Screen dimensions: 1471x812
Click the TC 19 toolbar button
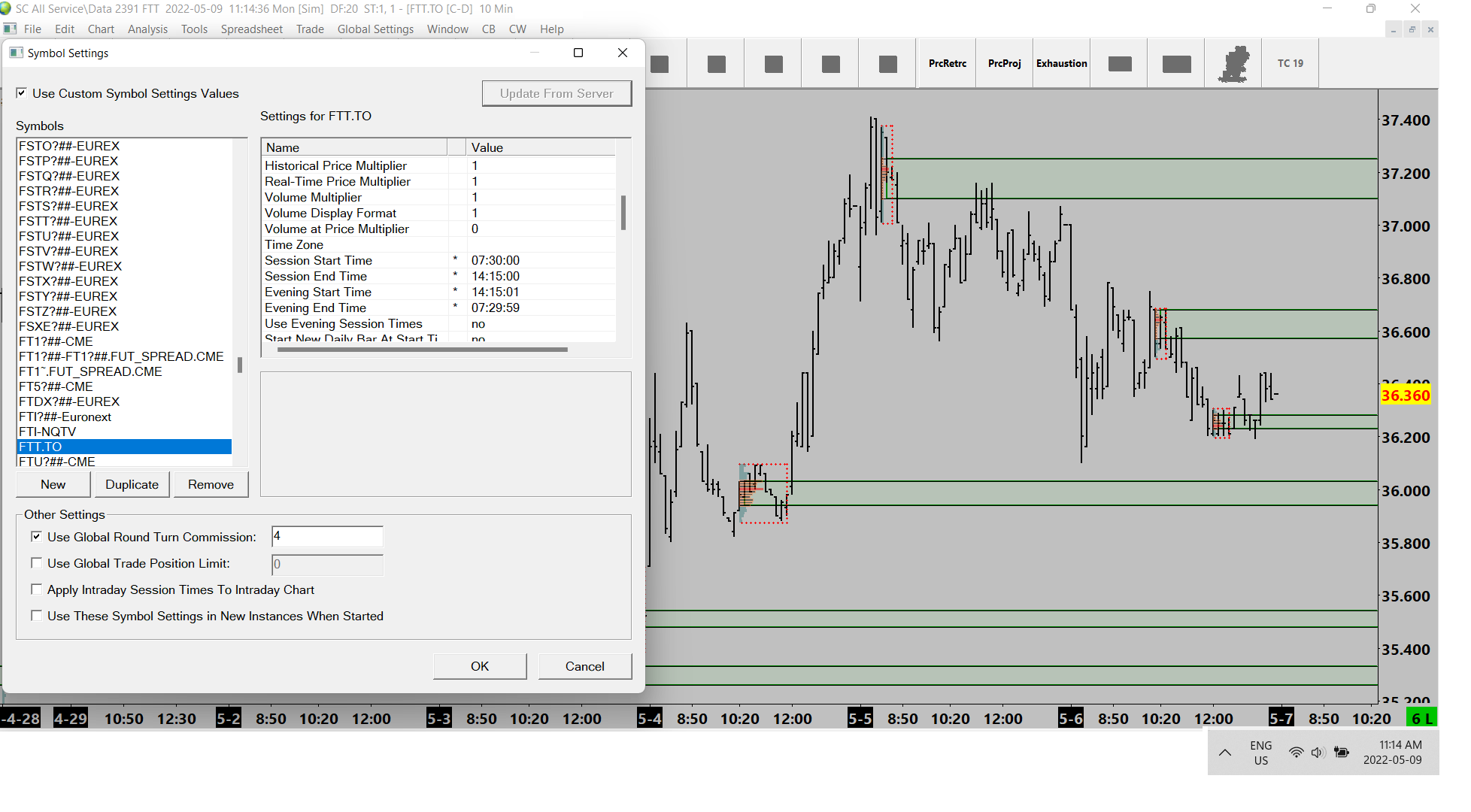tap(1290, 64)
